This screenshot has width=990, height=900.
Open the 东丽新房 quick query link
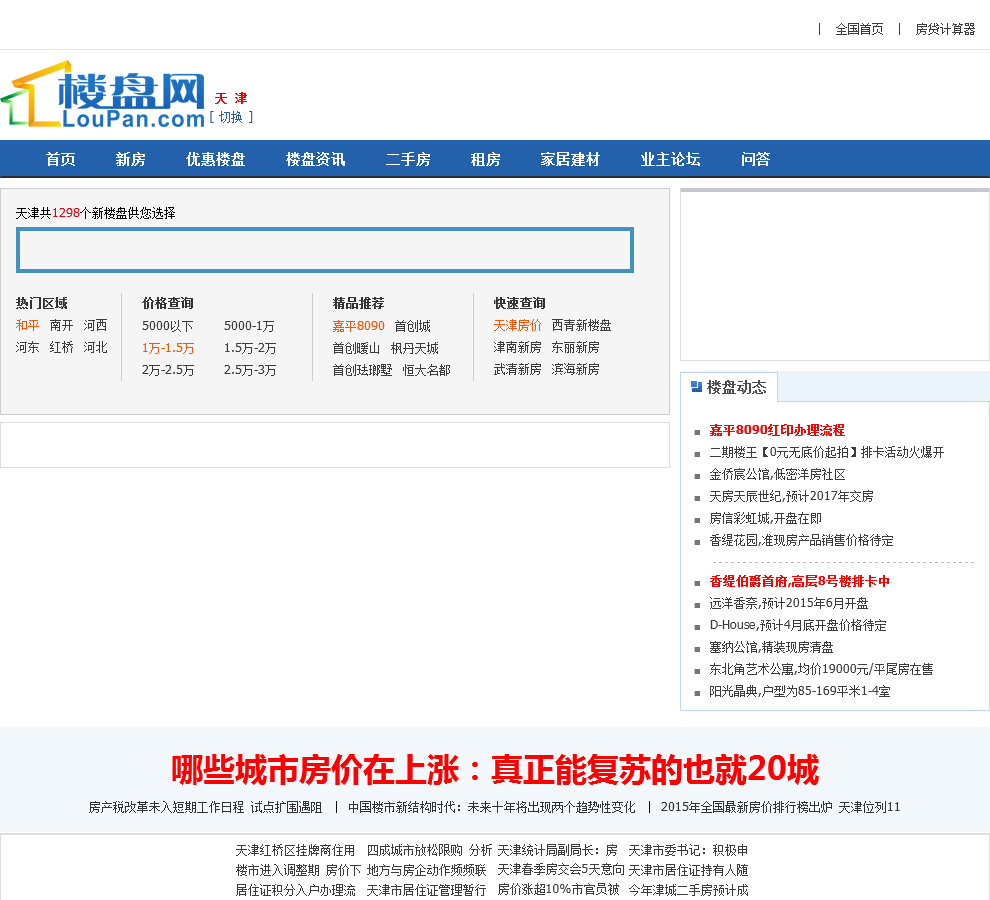click(575, 347)
